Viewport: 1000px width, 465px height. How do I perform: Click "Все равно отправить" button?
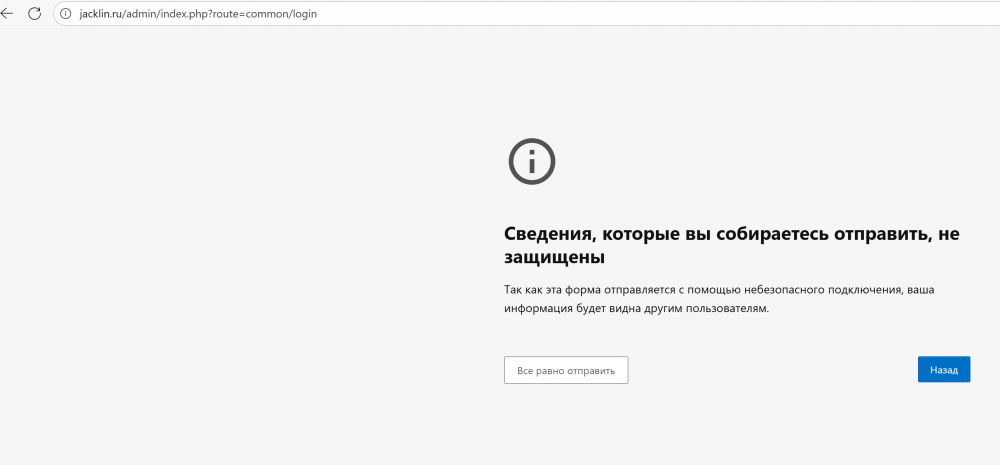pyautogui.click(x=566, y=370)
